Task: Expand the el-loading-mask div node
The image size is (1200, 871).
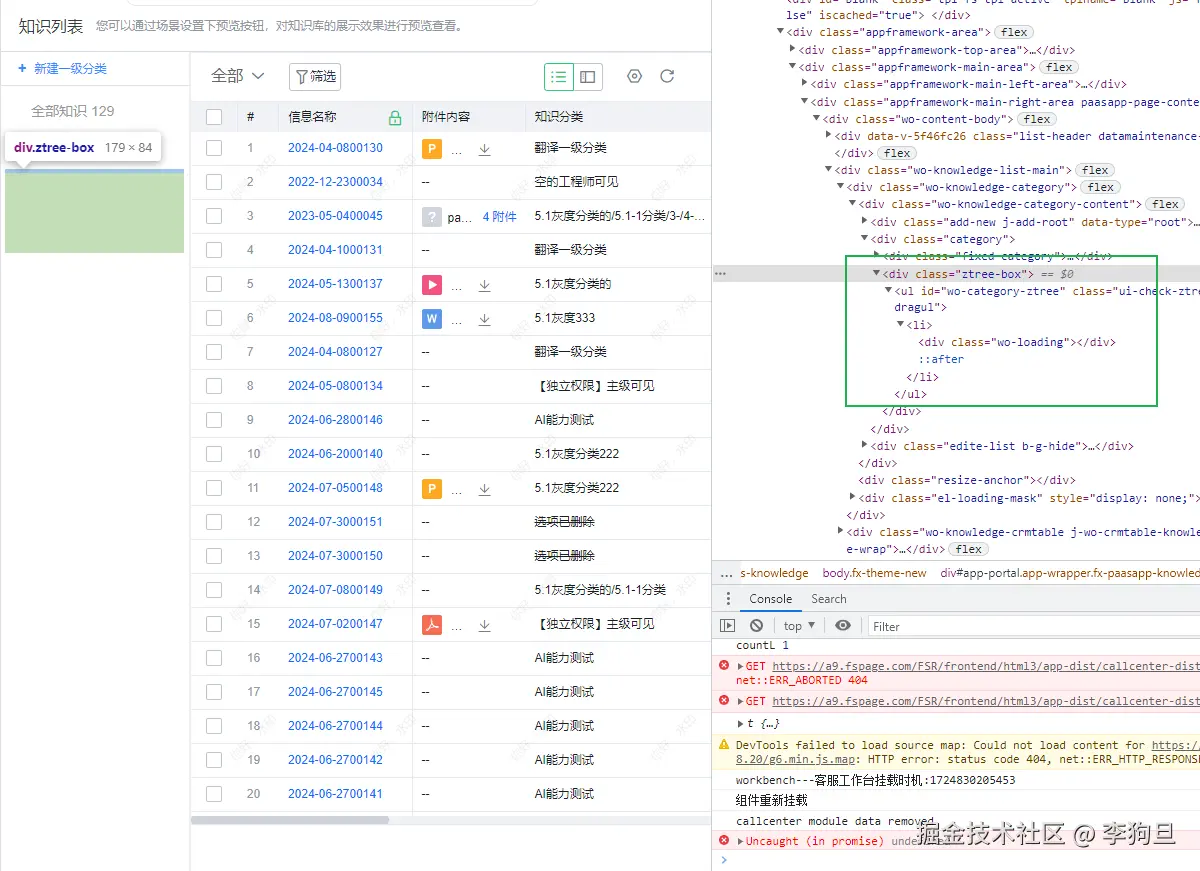Action: 853,497
